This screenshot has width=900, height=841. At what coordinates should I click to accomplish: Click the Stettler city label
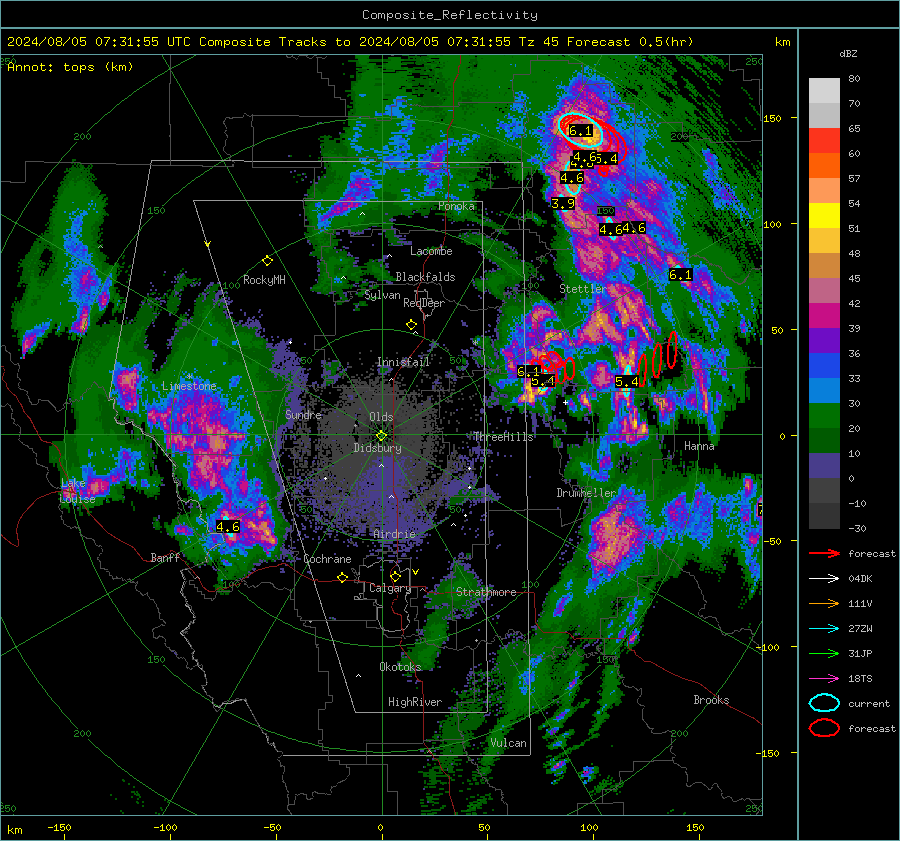583,289
